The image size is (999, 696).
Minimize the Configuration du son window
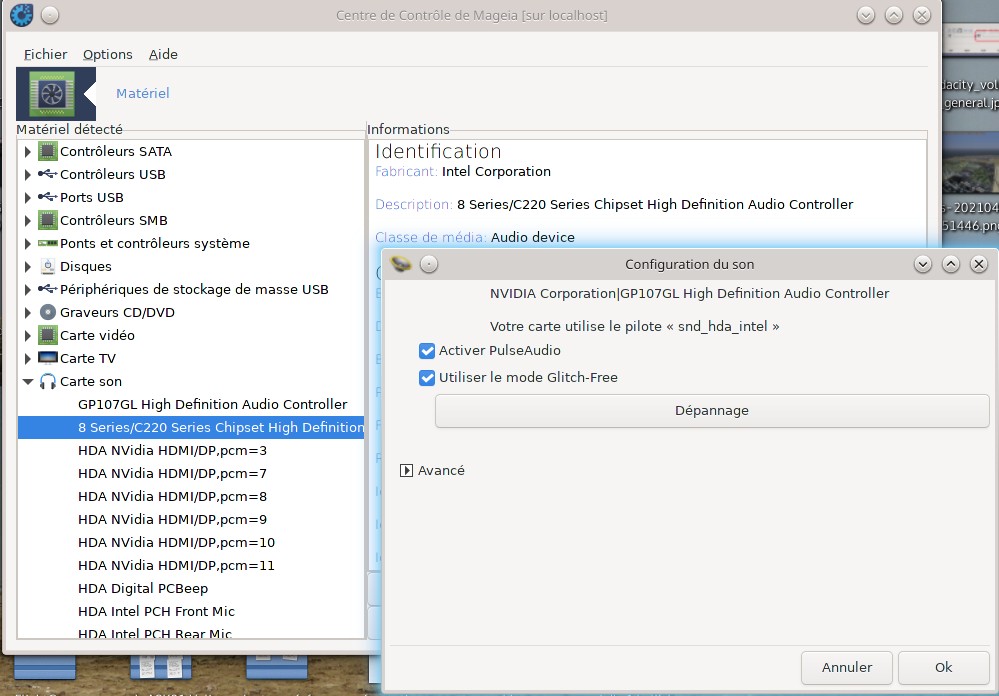click(x=923, y=264)
